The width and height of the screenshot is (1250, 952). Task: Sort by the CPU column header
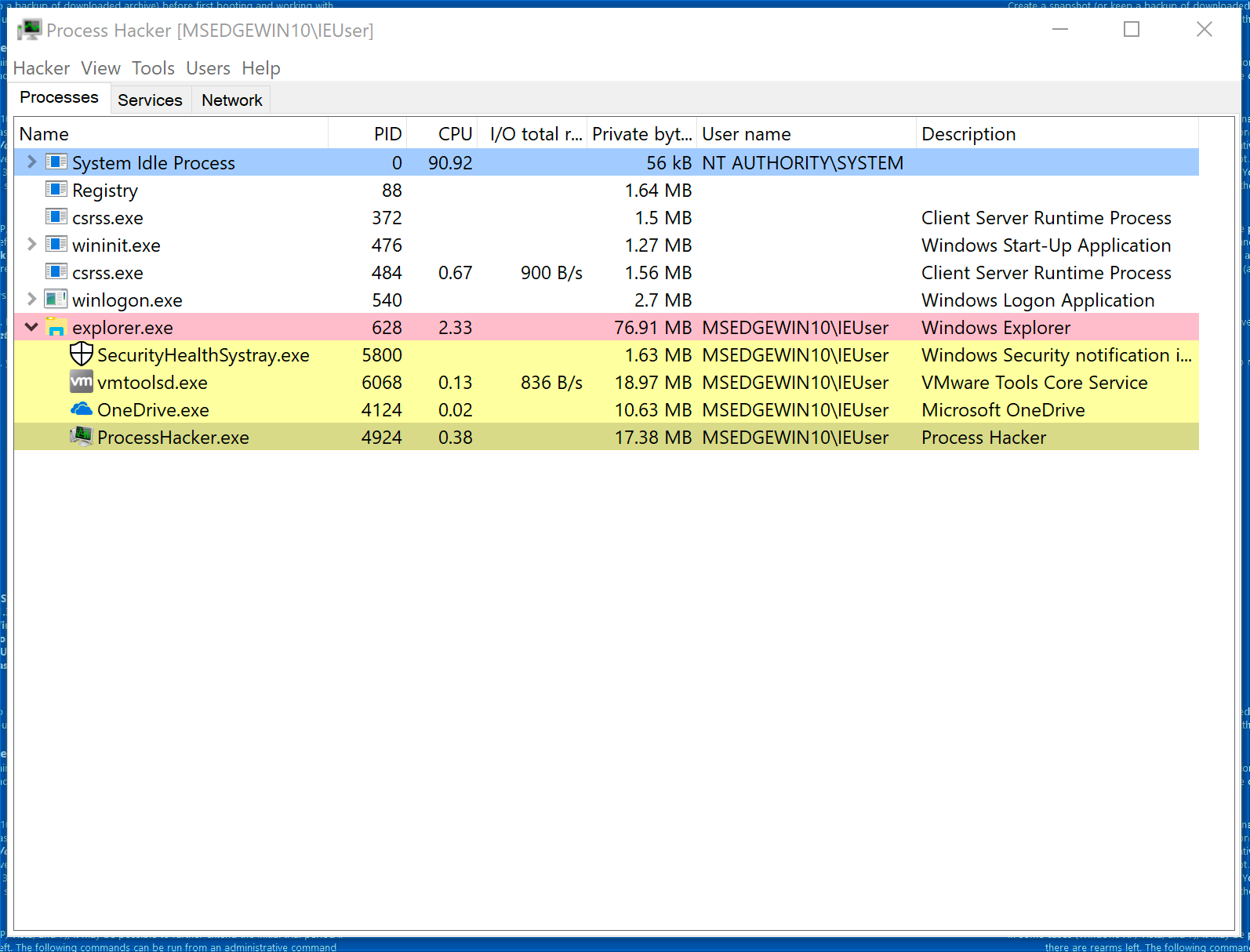tap(442, 134)
